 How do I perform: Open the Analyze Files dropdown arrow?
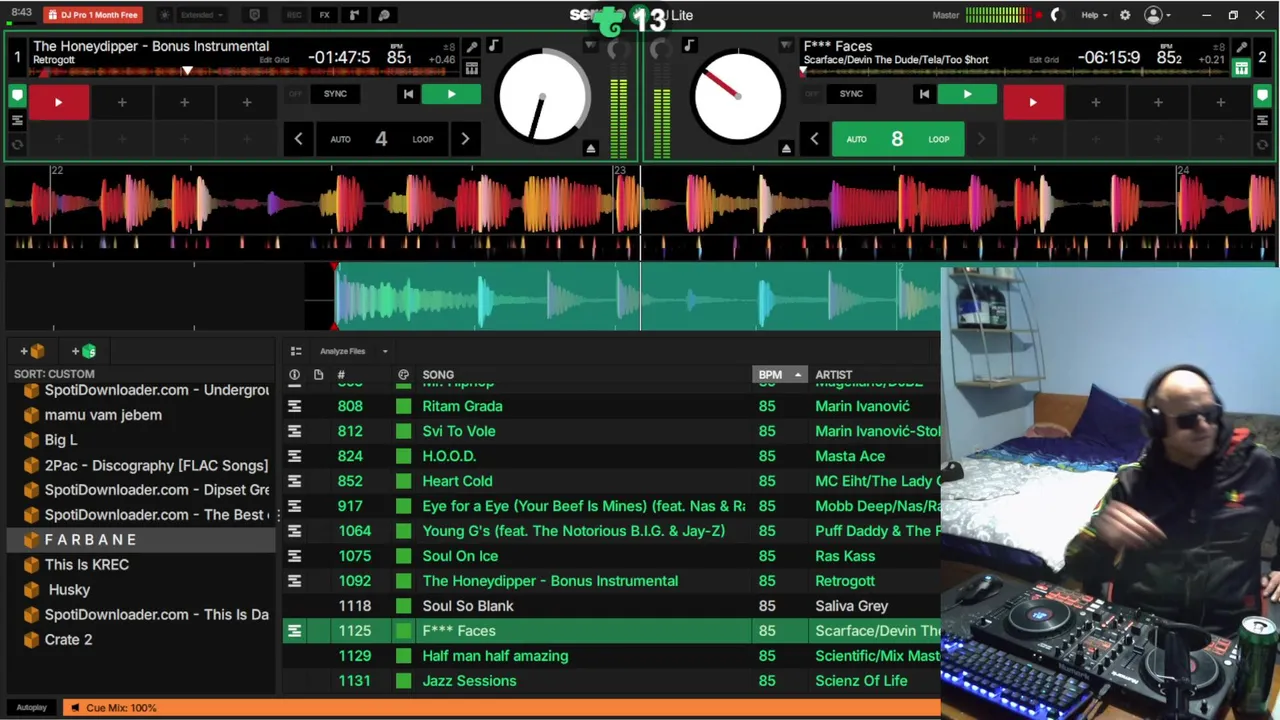point(384,351)
